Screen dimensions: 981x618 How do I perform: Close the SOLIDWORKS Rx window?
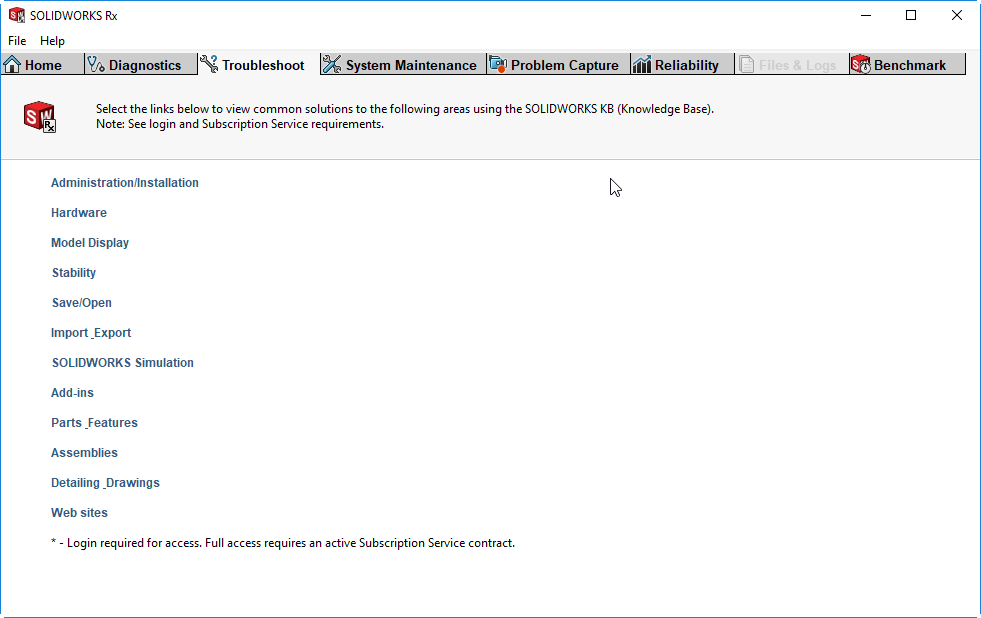coord(957,15)
